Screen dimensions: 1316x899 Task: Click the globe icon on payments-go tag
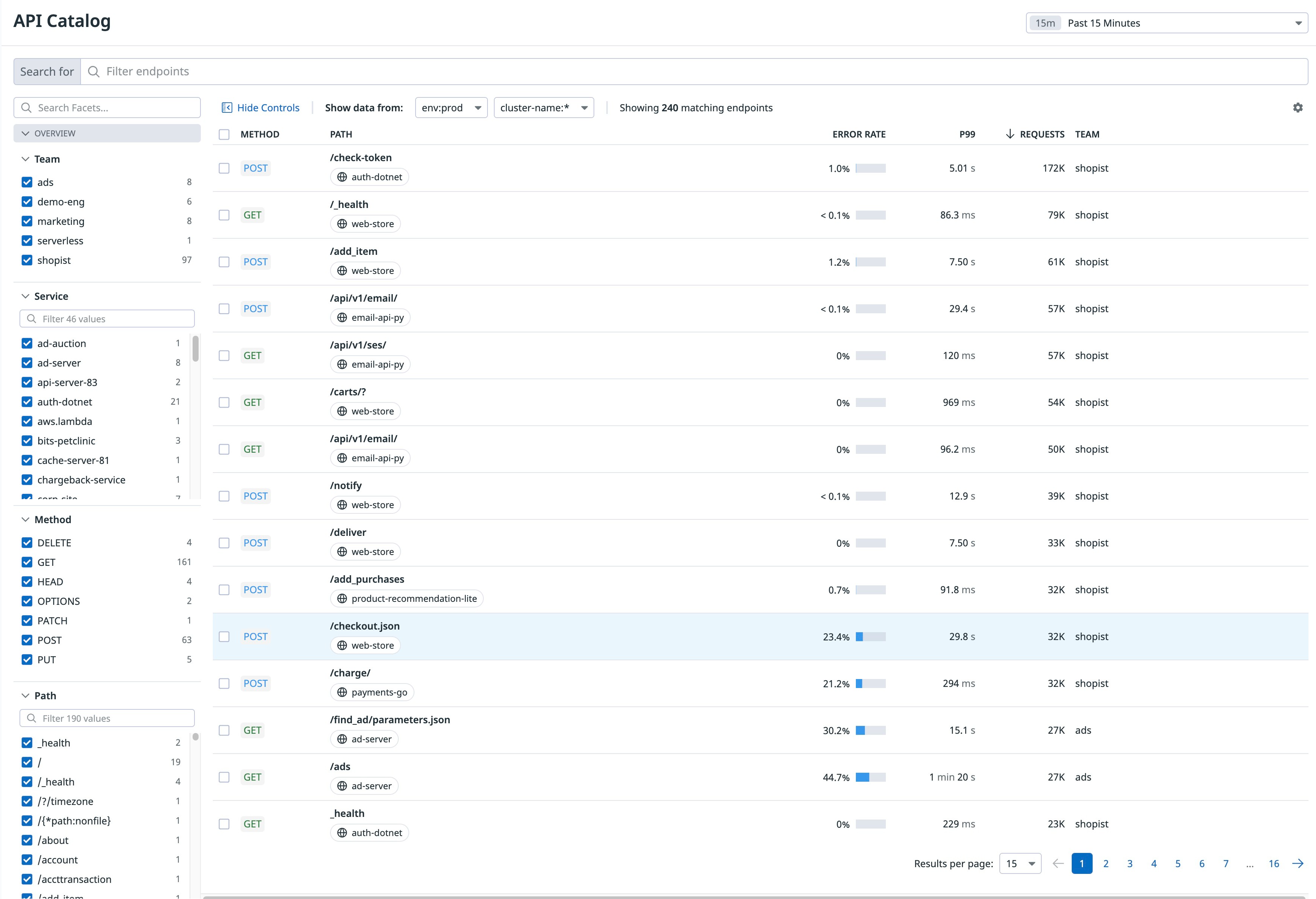coord(342,692)
